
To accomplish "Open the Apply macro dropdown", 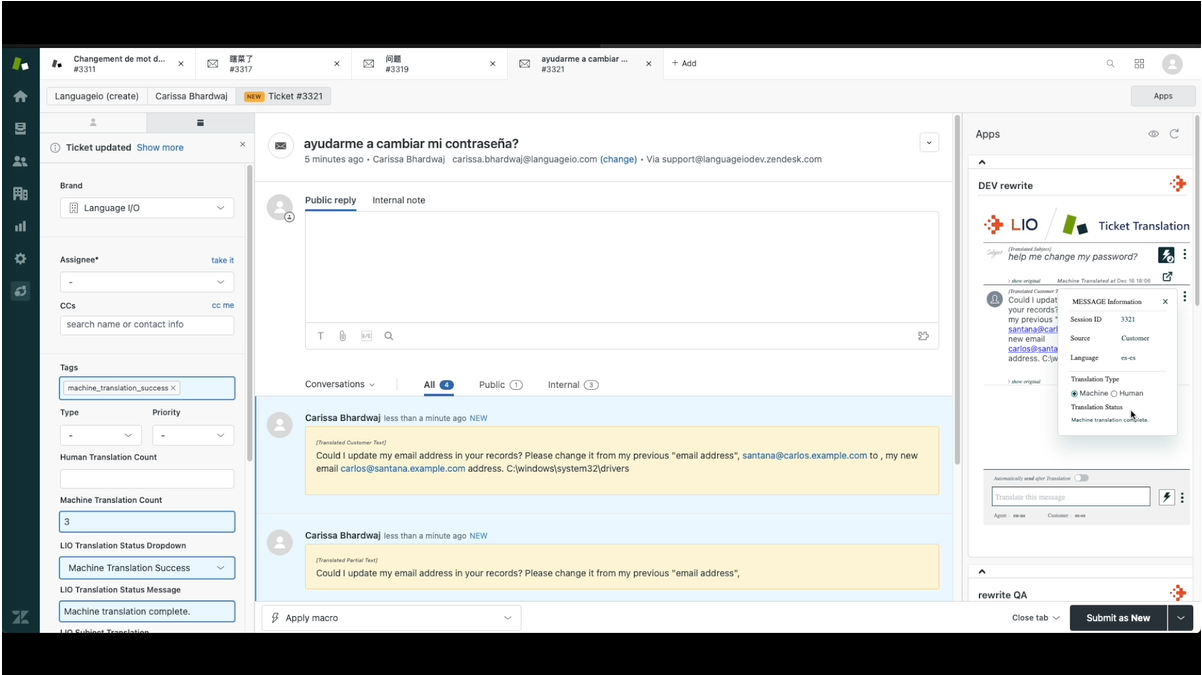I will point(391,618).
